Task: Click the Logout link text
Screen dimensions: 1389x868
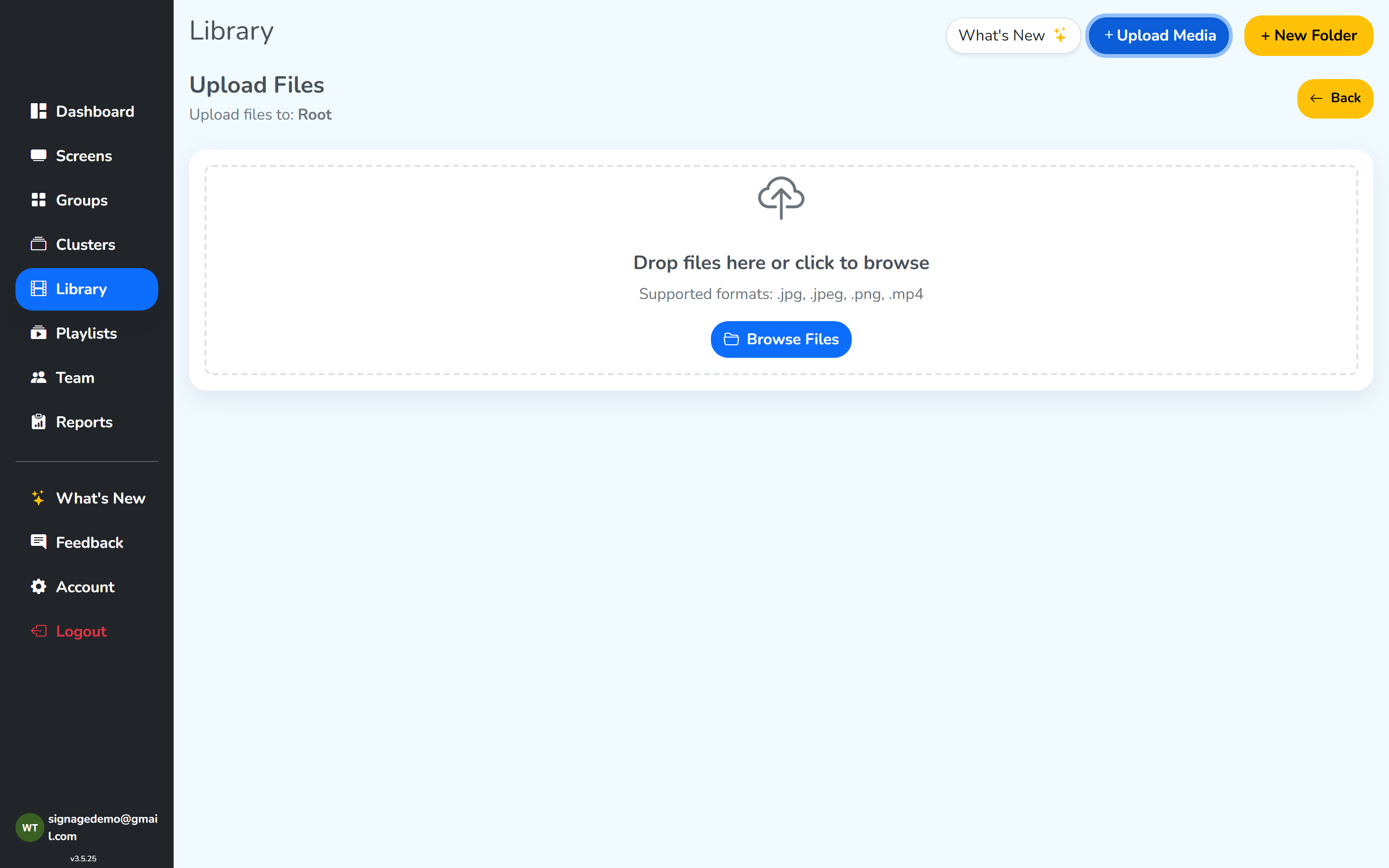Action: pyautogui.click(x=82, y=632)
